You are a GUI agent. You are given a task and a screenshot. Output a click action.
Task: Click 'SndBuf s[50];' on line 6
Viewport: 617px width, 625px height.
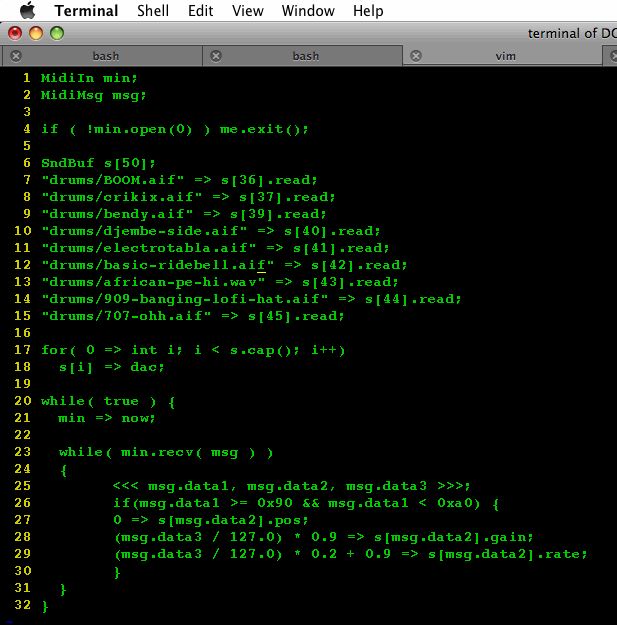click(98, 163)
